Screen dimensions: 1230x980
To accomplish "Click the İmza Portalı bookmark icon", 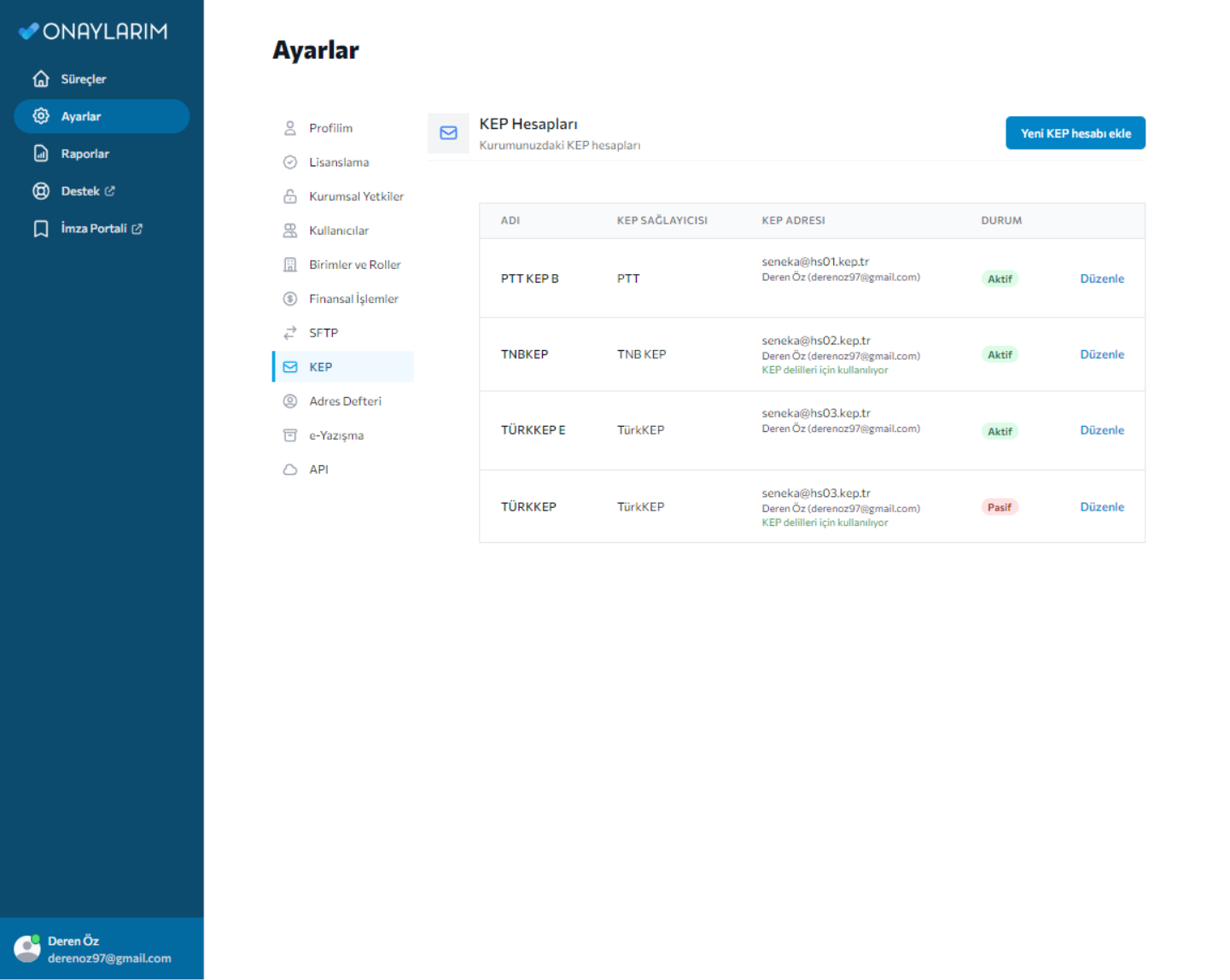I will (x=41, y=229).
